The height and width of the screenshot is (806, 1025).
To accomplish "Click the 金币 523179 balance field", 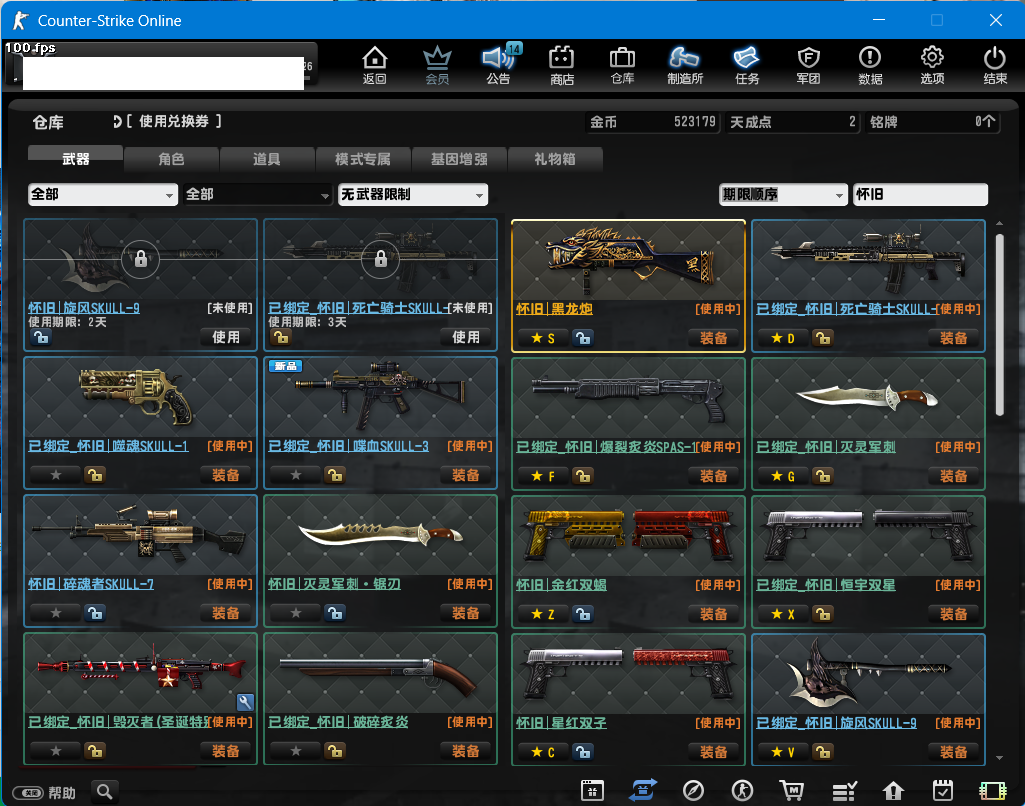I will [652, 122].
